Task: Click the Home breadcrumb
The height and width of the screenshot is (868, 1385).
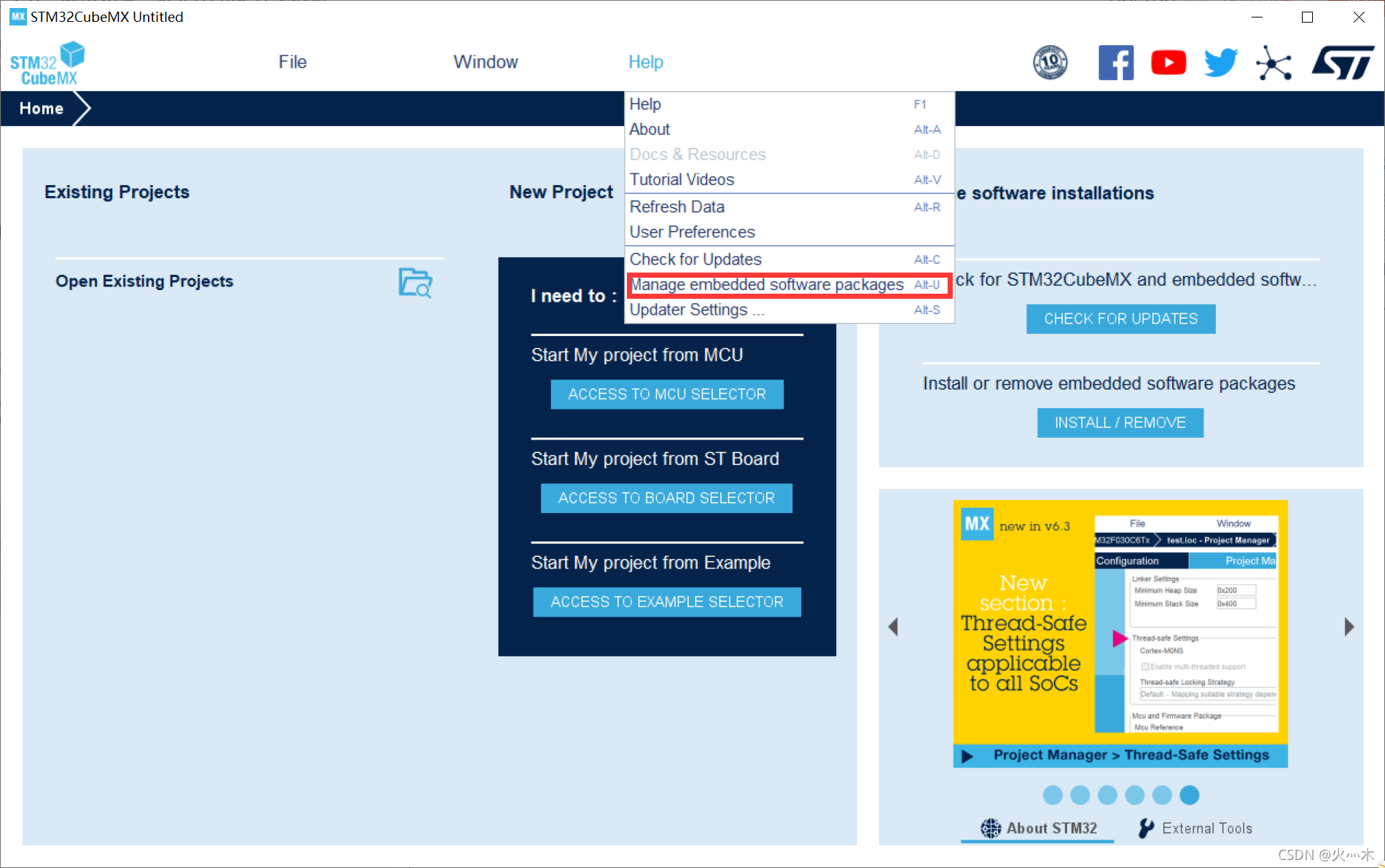Action: 42,109
